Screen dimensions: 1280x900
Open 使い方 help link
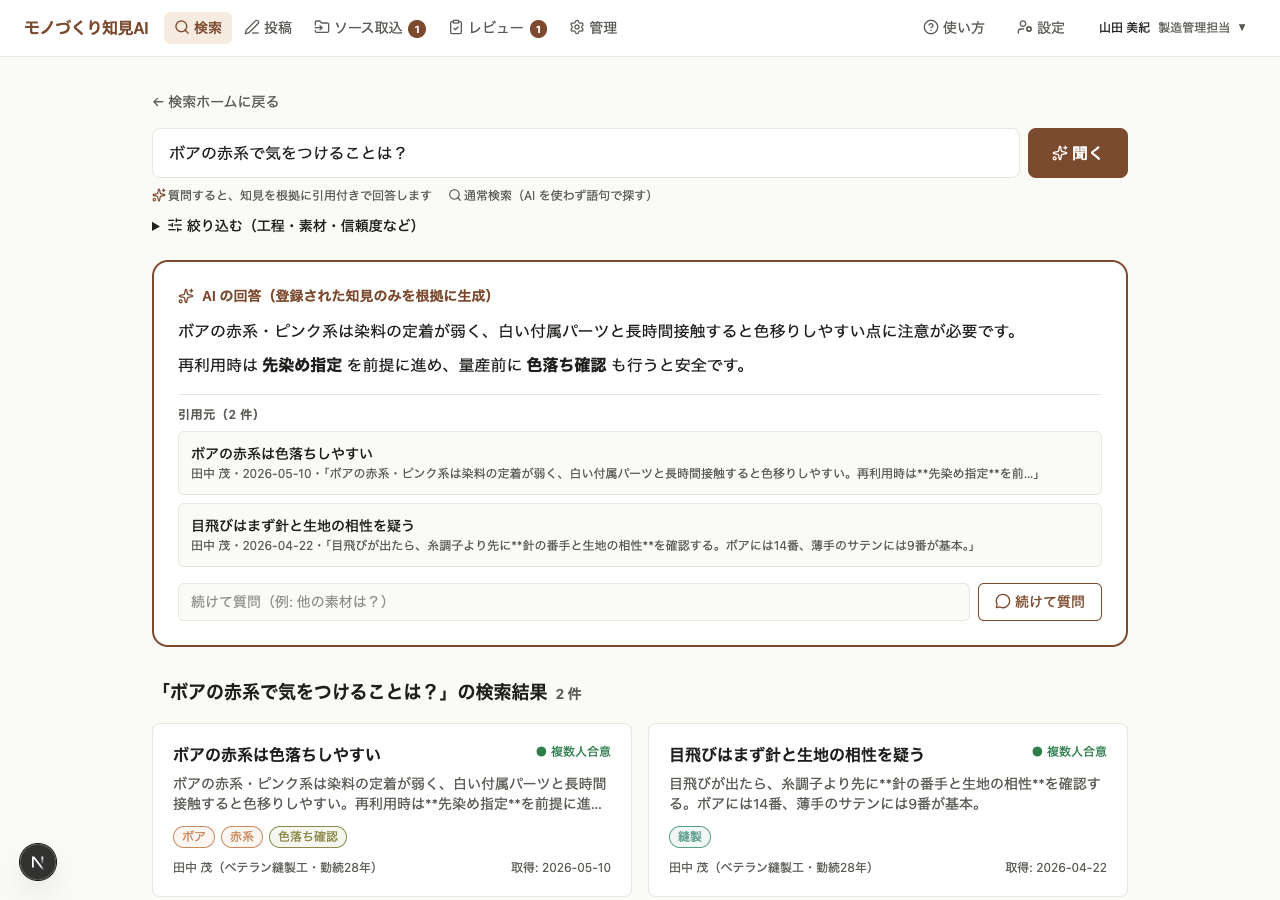(x=954, y=28)
